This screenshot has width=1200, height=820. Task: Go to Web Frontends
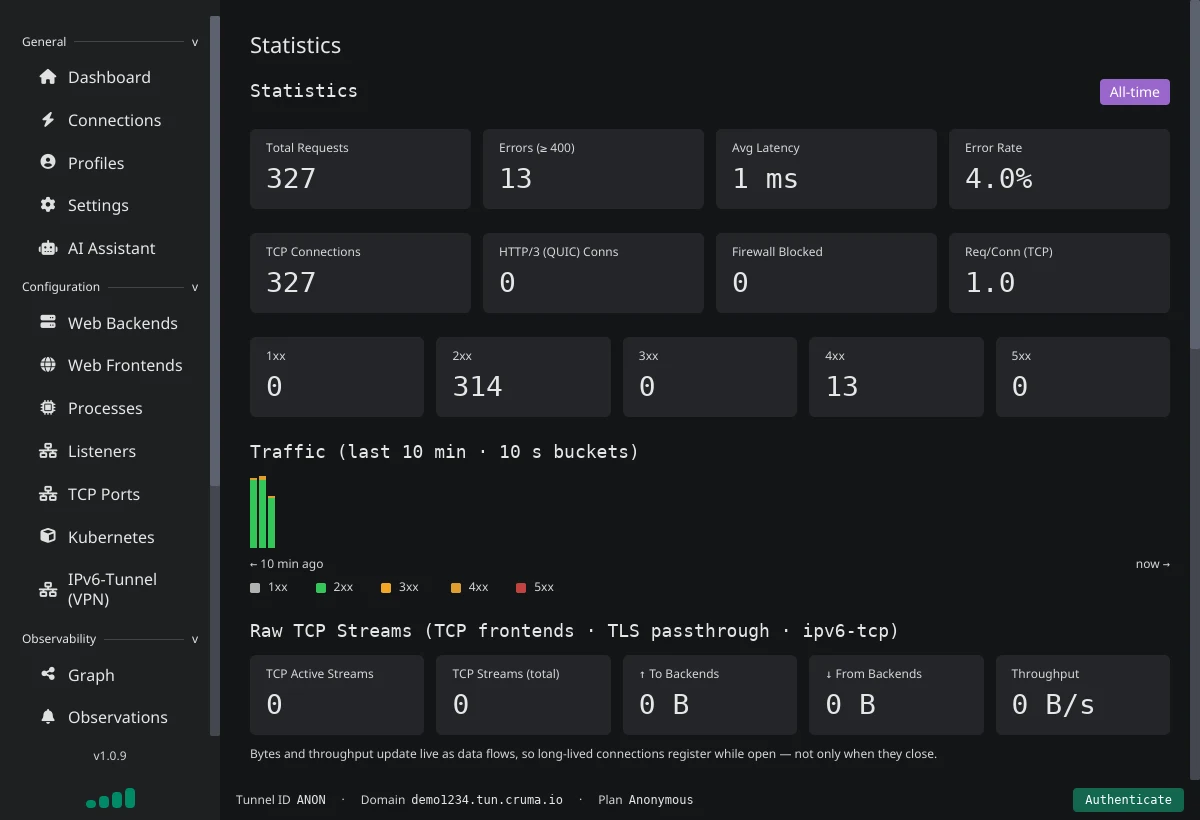click(x=125, y=365)
